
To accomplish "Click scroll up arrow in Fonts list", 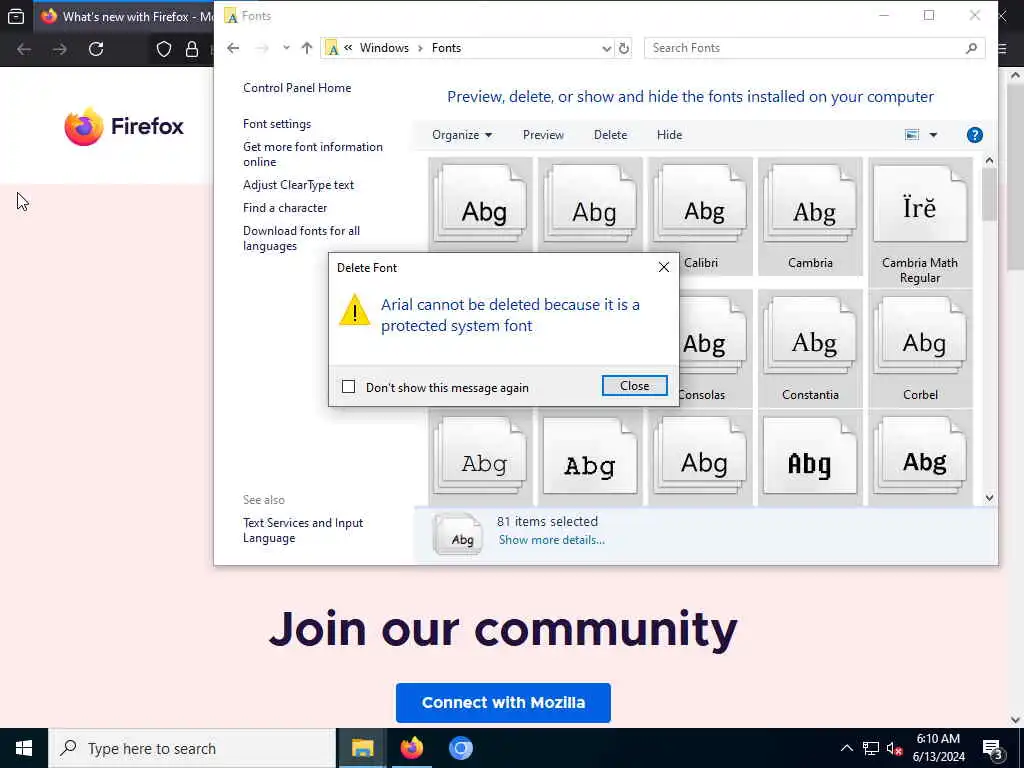I will pyautogui.click(x=989, y=160).
